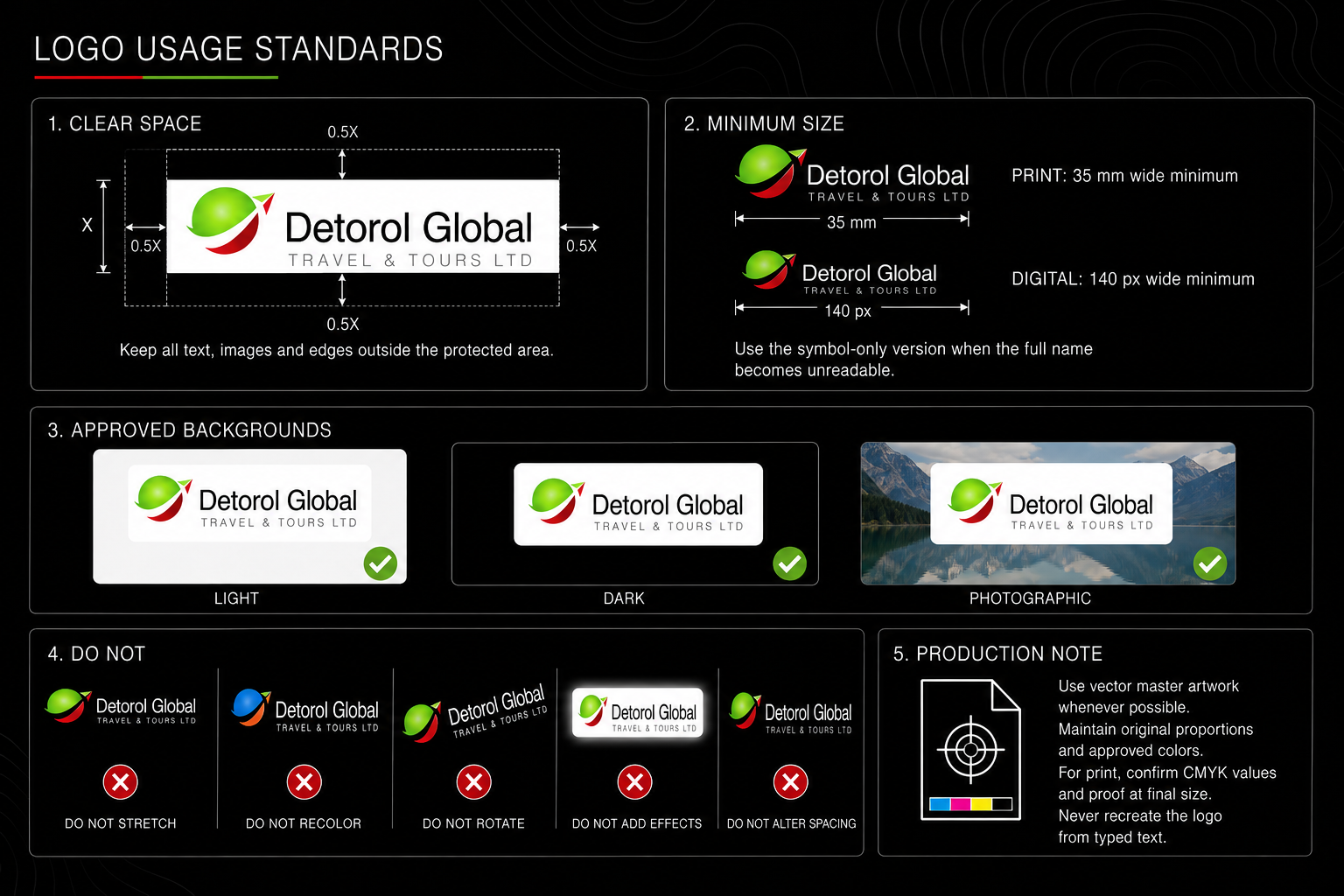
Task: Click the "LIGHT" caption
Action: coord(236,598)
